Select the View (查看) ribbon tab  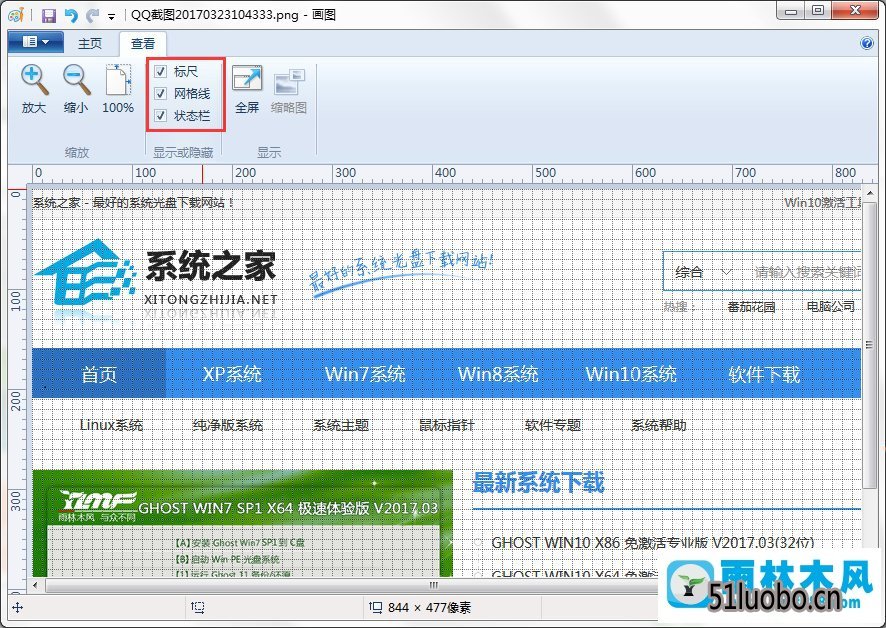tap(143, 44)
